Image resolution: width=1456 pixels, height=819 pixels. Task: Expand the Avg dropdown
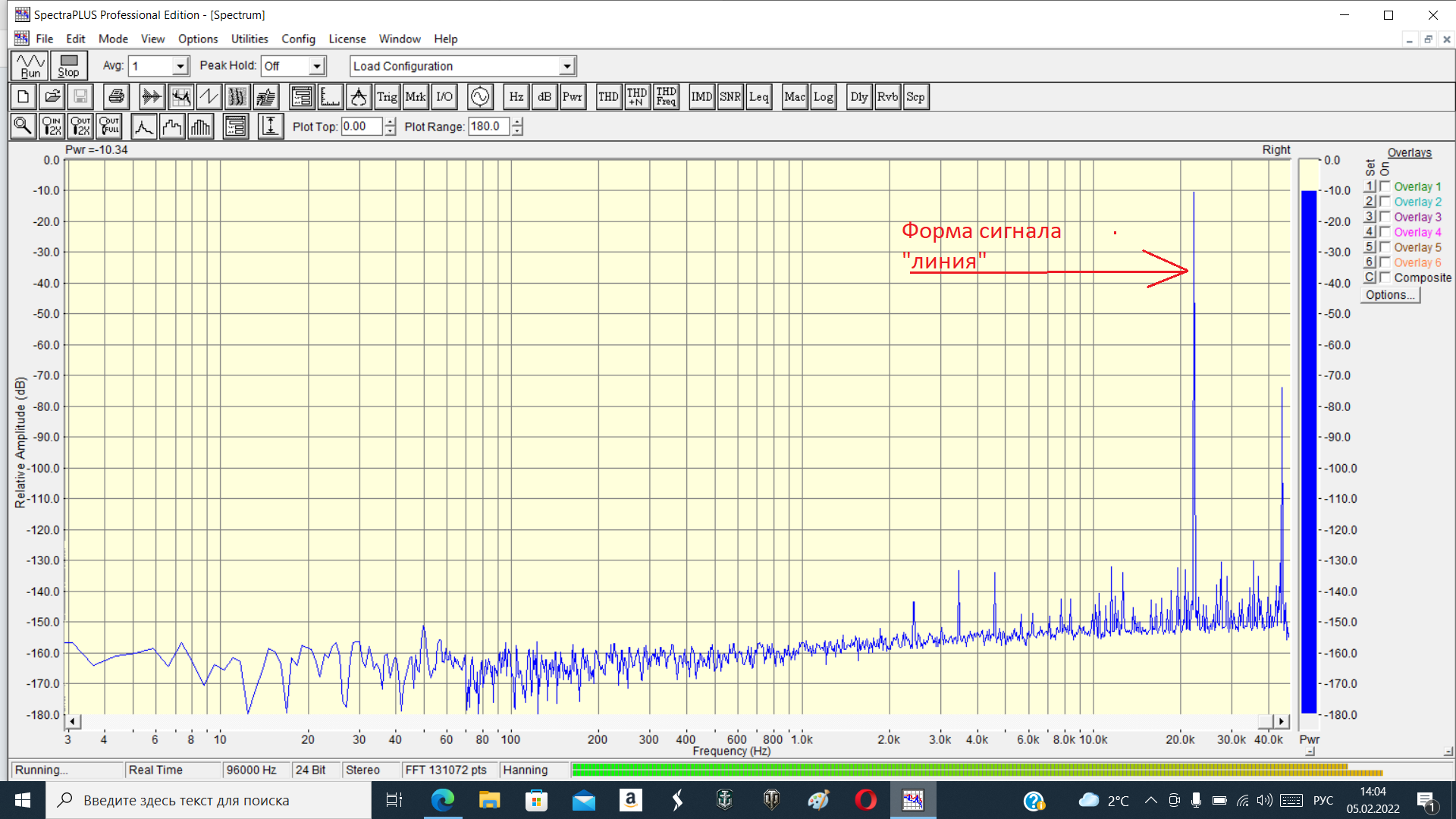pyautogui.click(x=180, y=67)
